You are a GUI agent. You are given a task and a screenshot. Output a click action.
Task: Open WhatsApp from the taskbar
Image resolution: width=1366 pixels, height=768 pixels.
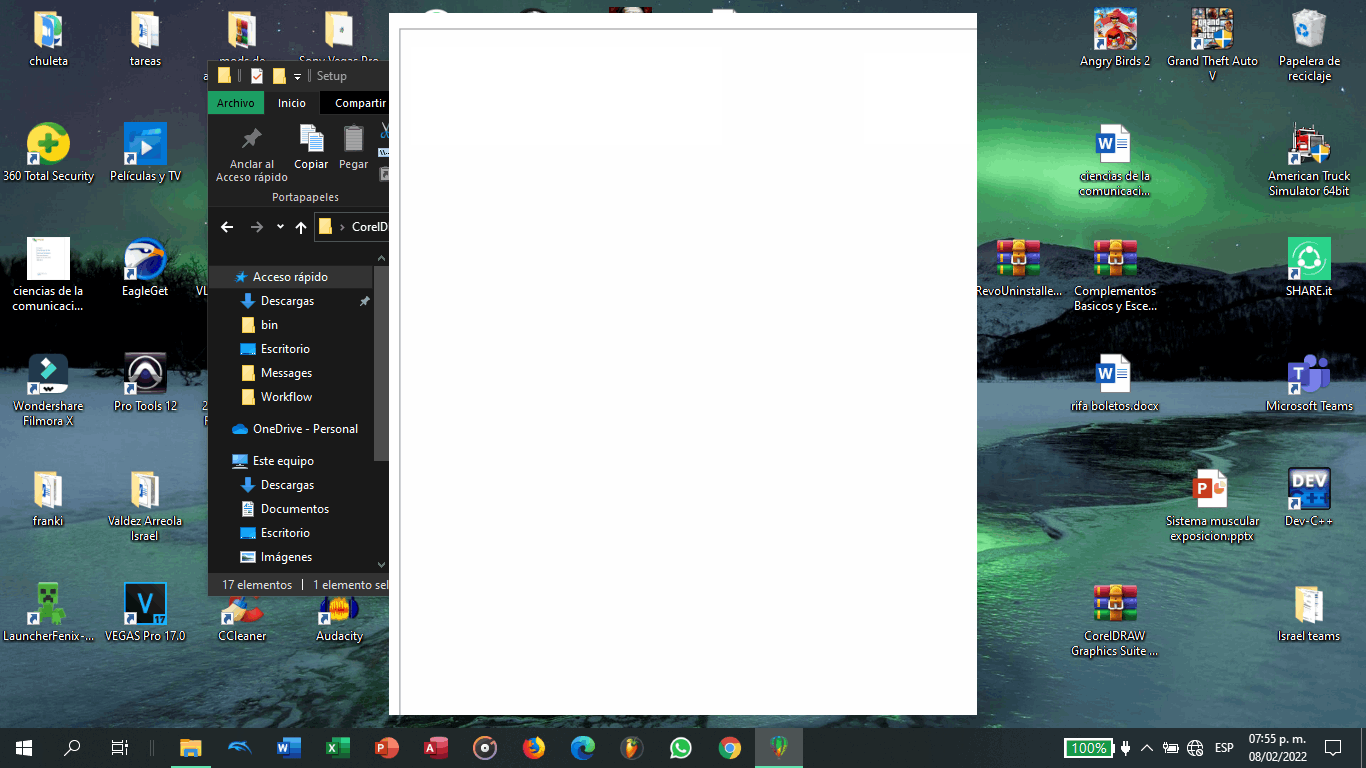pos(681,748)
